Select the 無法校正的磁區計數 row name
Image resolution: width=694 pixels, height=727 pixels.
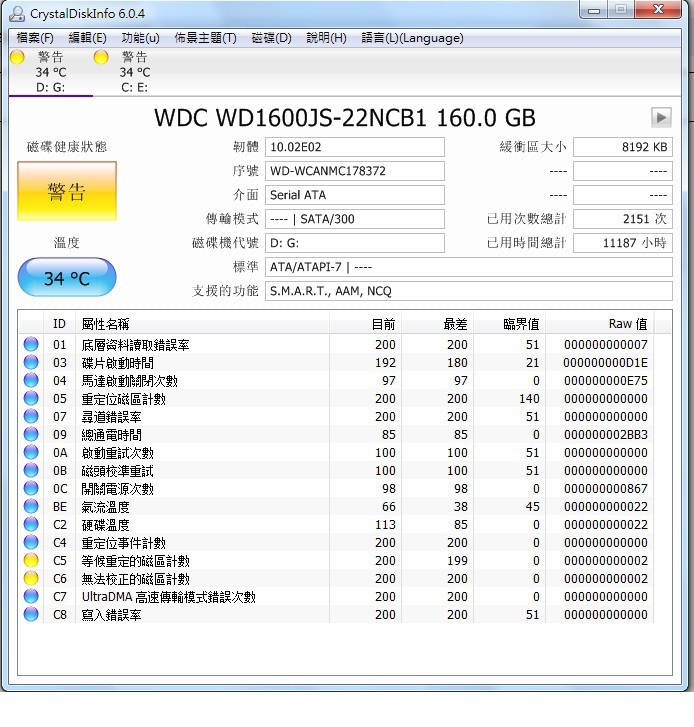click(135, 579)
